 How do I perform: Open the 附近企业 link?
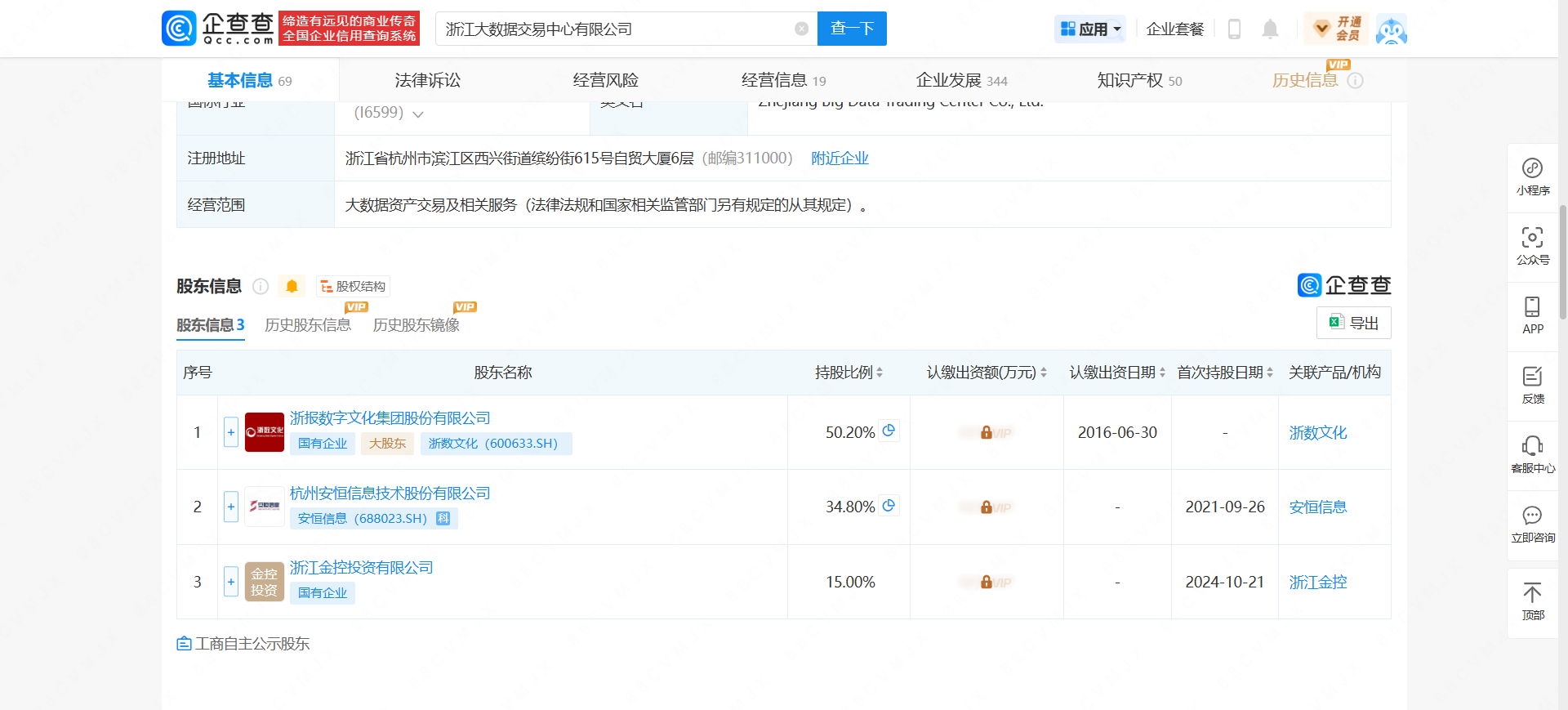click(x=840, y=159)
